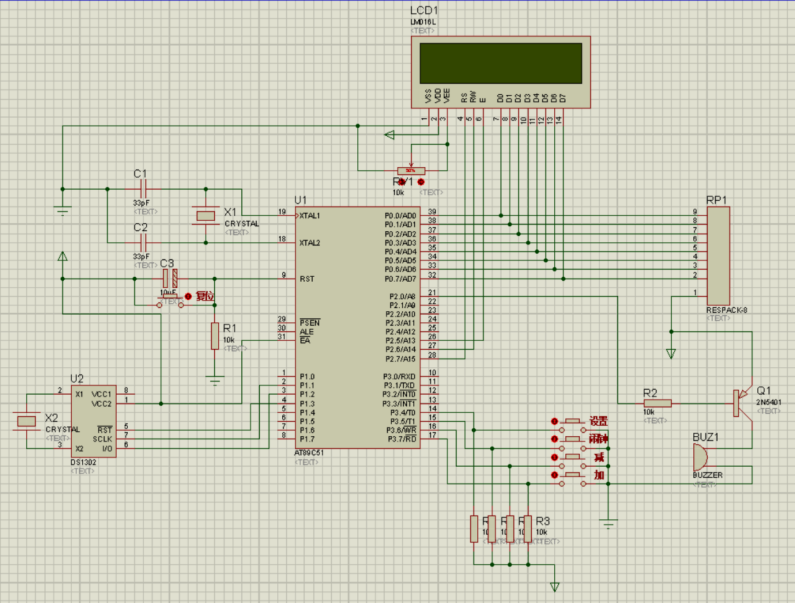Select ground symbol left of capacitor C1
This screenshot has height=603, width=795.
[62, 209]
